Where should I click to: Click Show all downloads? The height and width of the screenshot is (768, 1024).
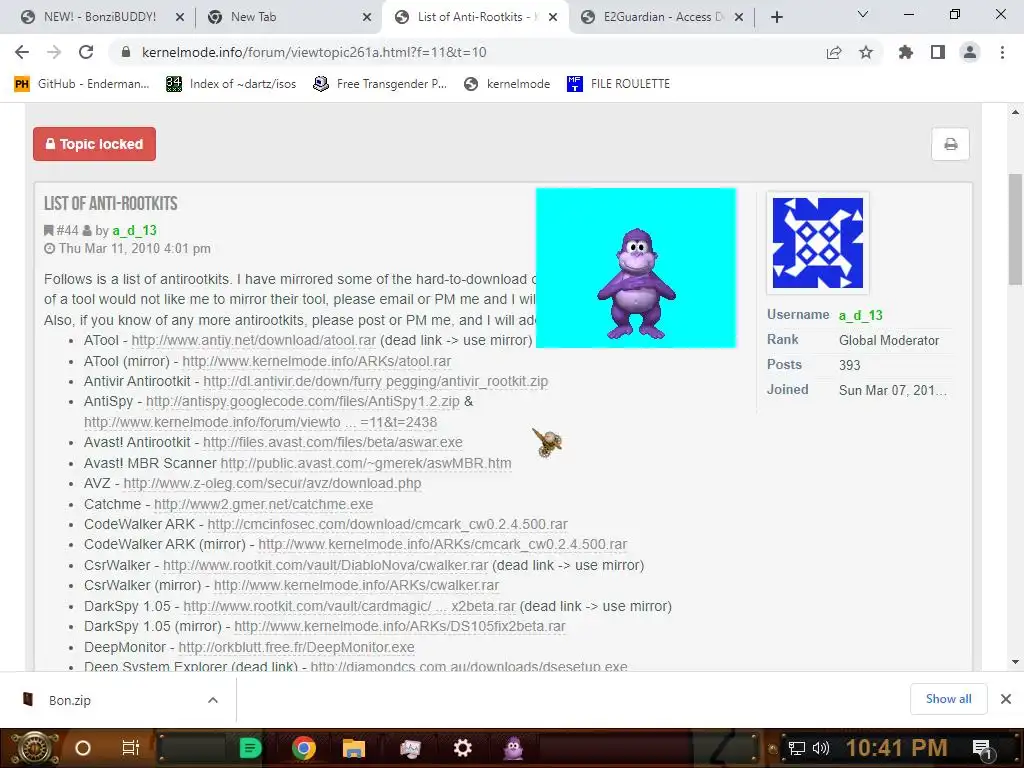coord(948,699)
